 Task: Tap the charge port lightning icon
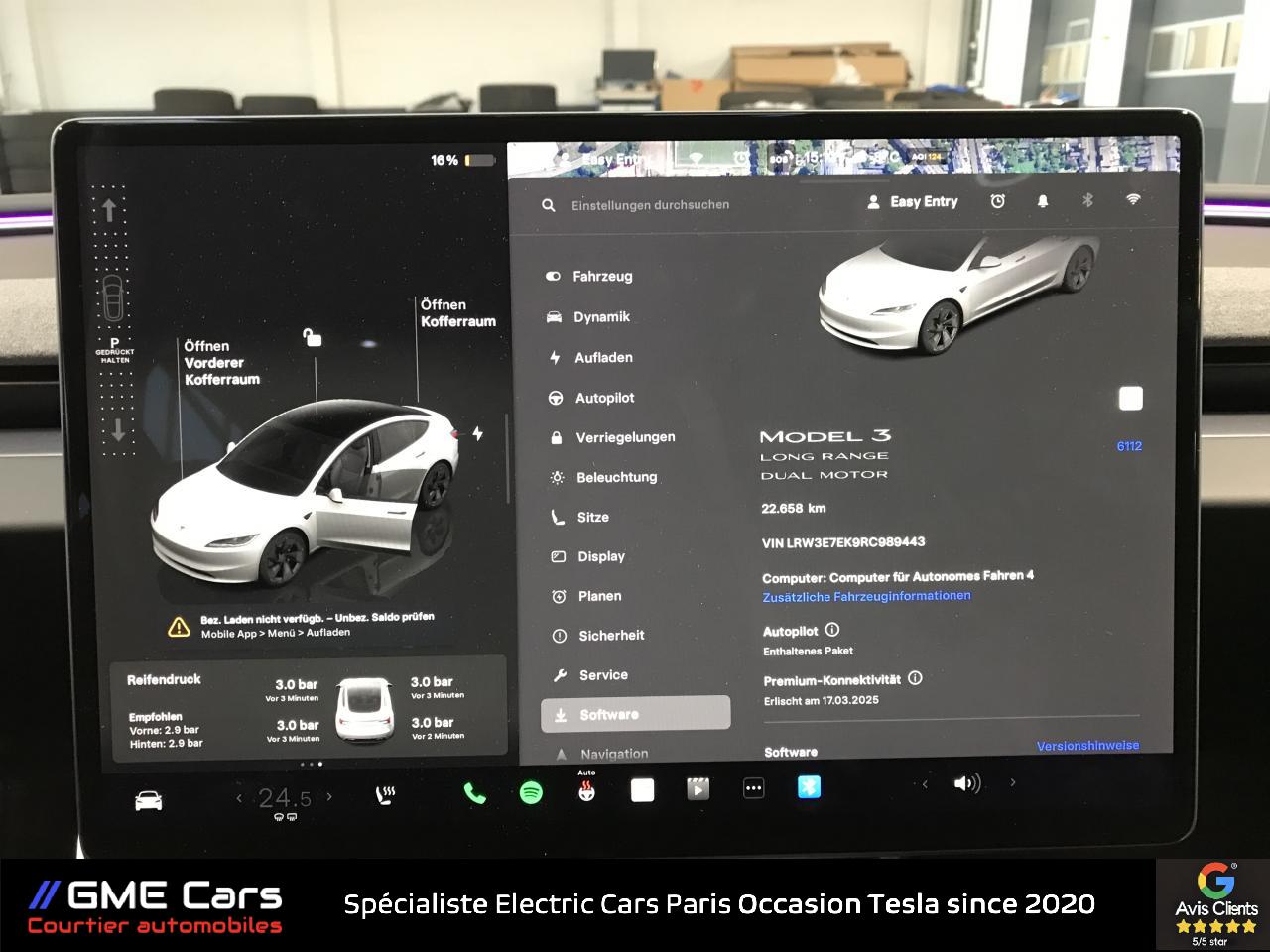click(478, 433)
